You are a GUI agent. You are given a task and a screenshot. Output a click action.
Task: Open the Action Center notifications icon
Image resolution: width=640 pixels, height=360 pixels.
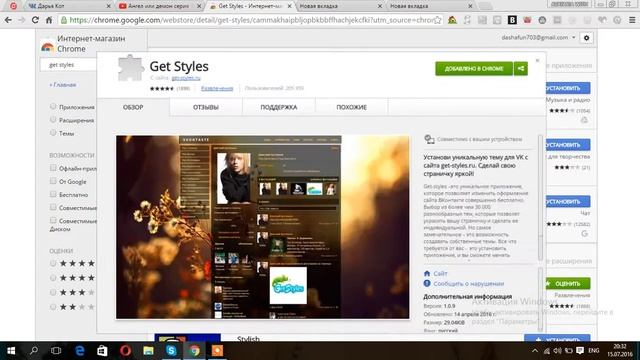click(x=580, y=351)
